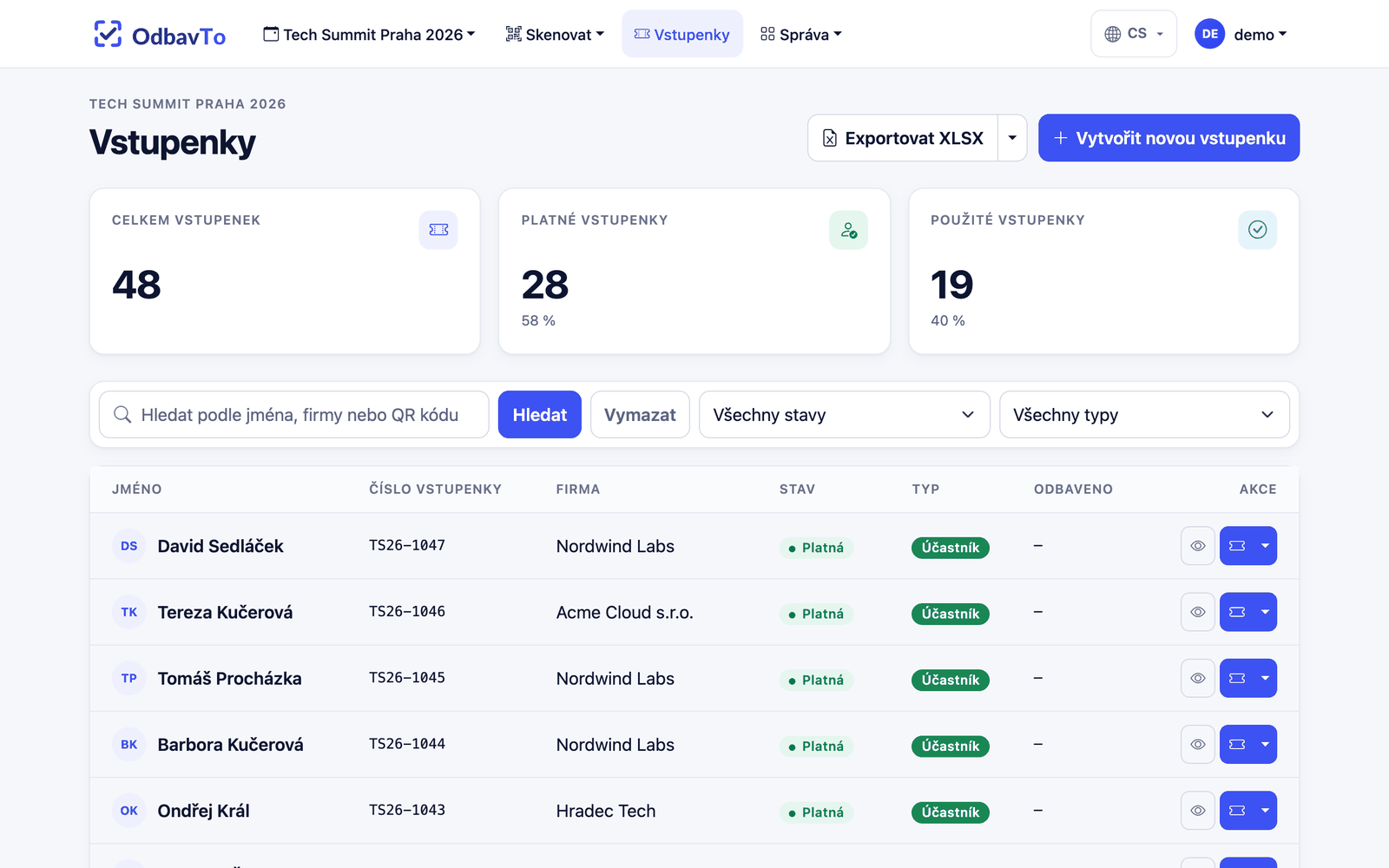
Task: Go to the Vstupenky tab
Action: 682,35
